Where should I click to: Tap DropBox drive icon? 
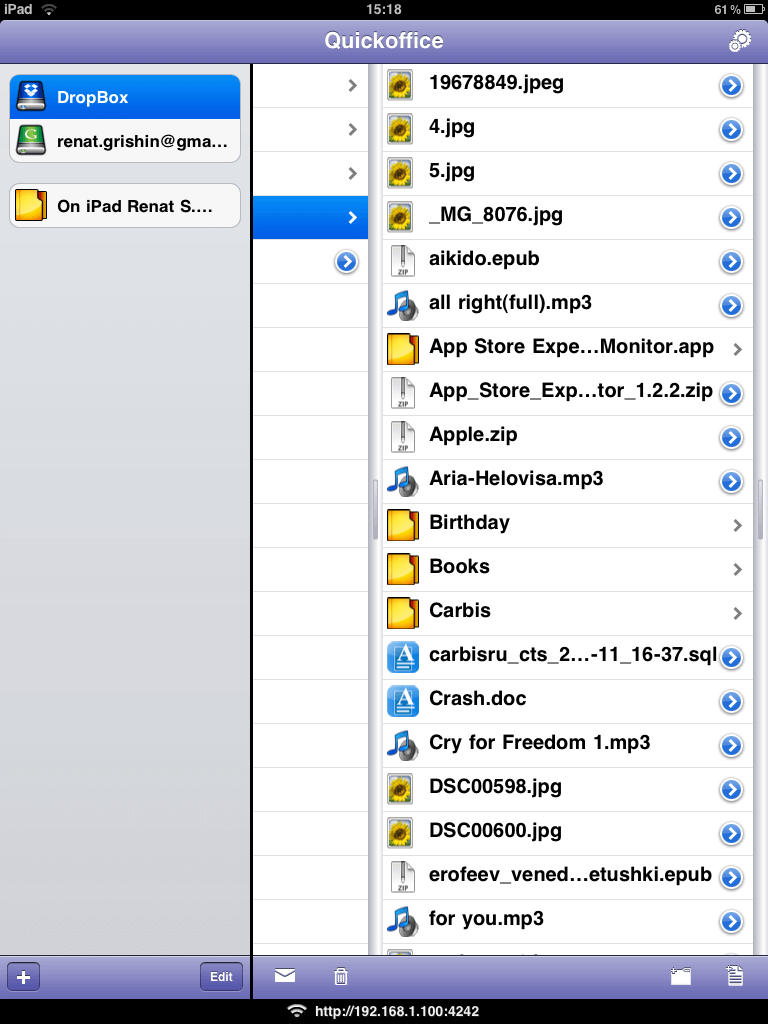click(x=31, y=96)
